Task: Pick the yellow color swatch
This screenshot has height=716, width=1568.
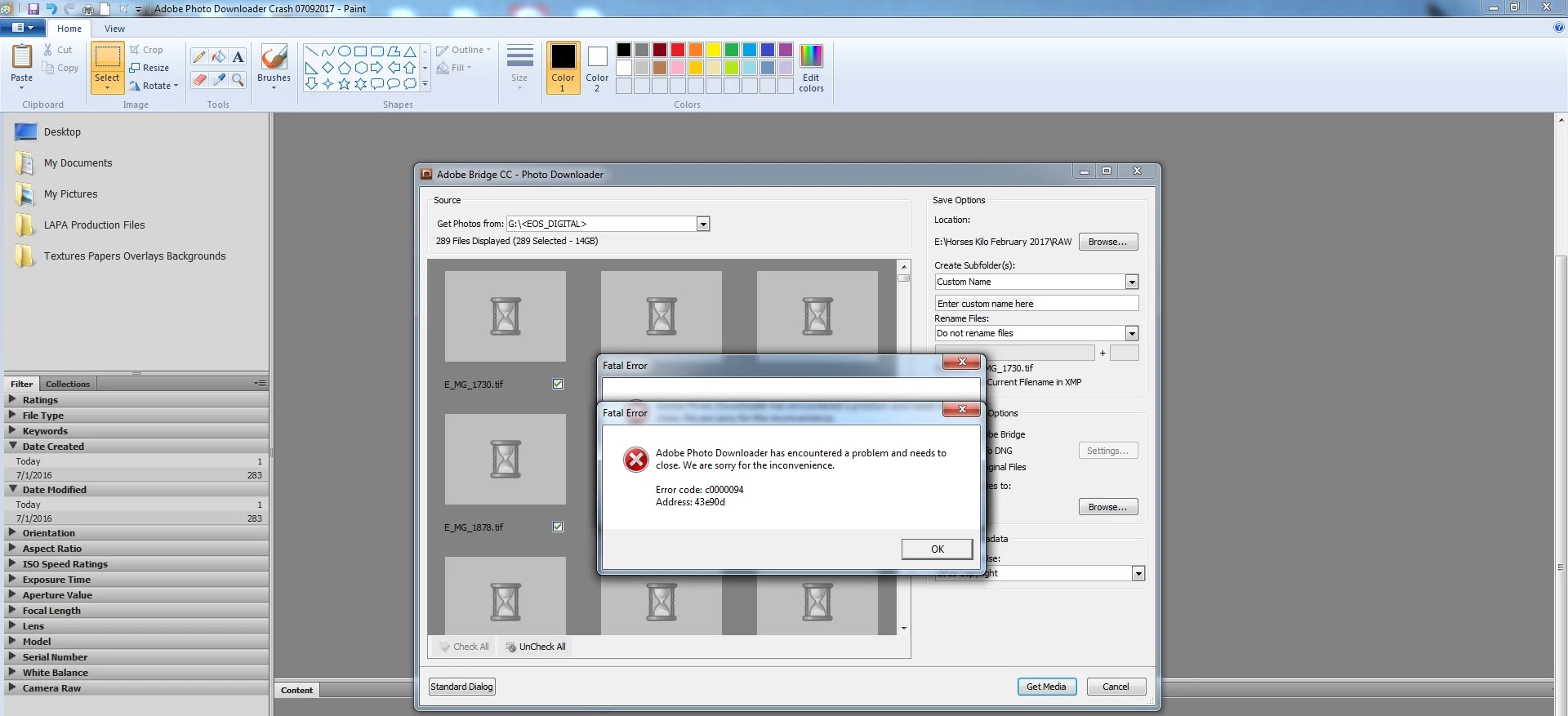Action: pyautogui.click(x=713, y=50)
